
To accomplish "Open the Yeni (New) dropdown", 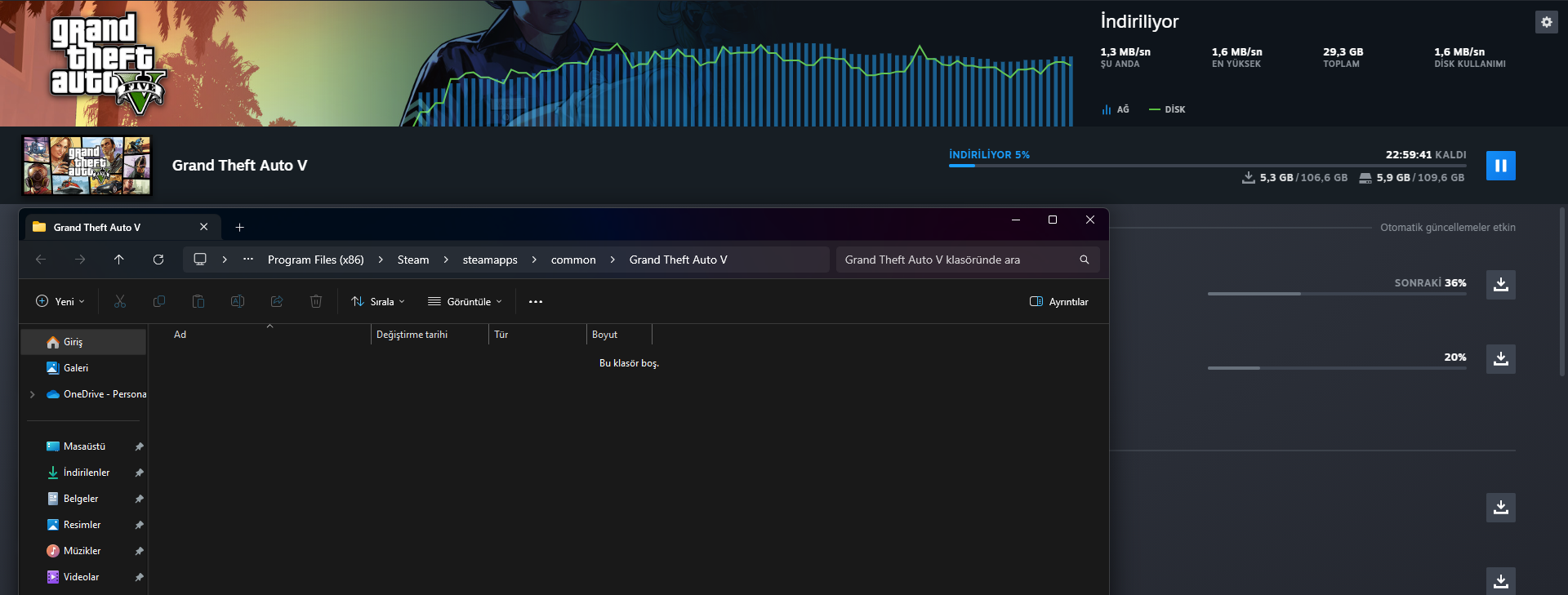I will pos(60,301).
